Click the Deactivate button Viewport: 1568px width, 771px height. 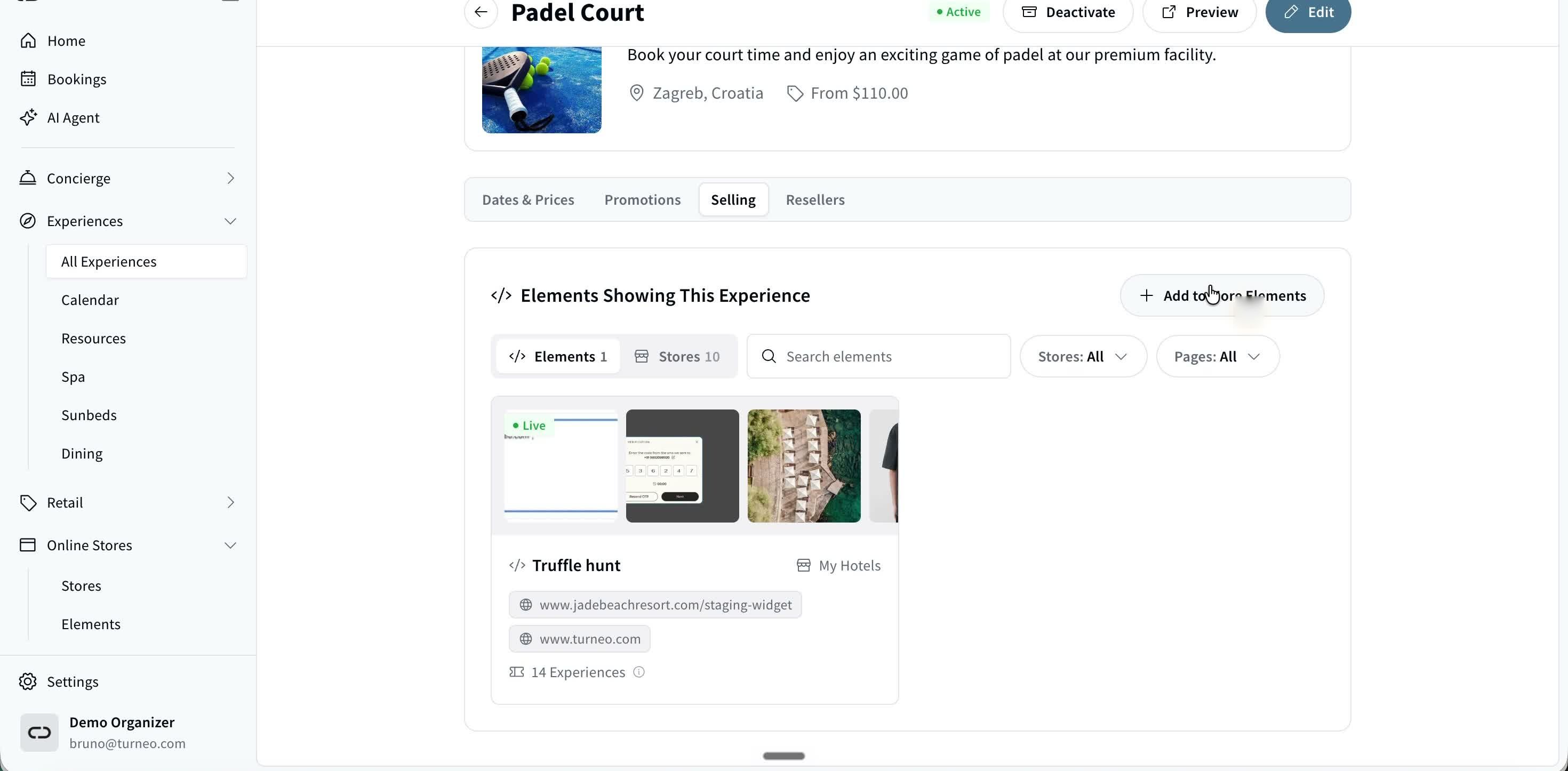1068,12
